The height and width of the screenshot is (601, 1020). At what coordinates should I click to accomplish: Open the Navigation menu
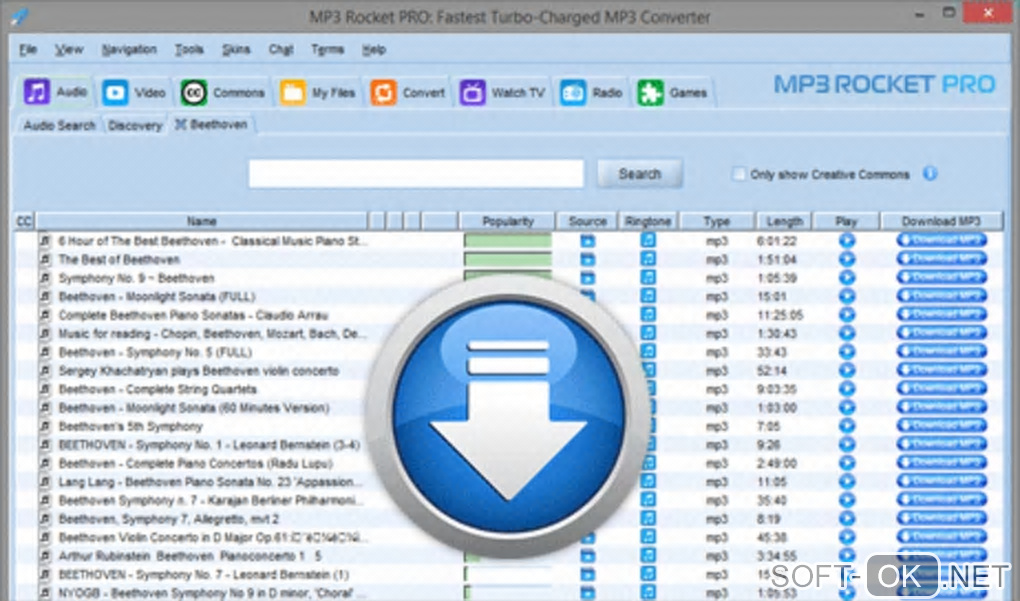pos(129,49)
